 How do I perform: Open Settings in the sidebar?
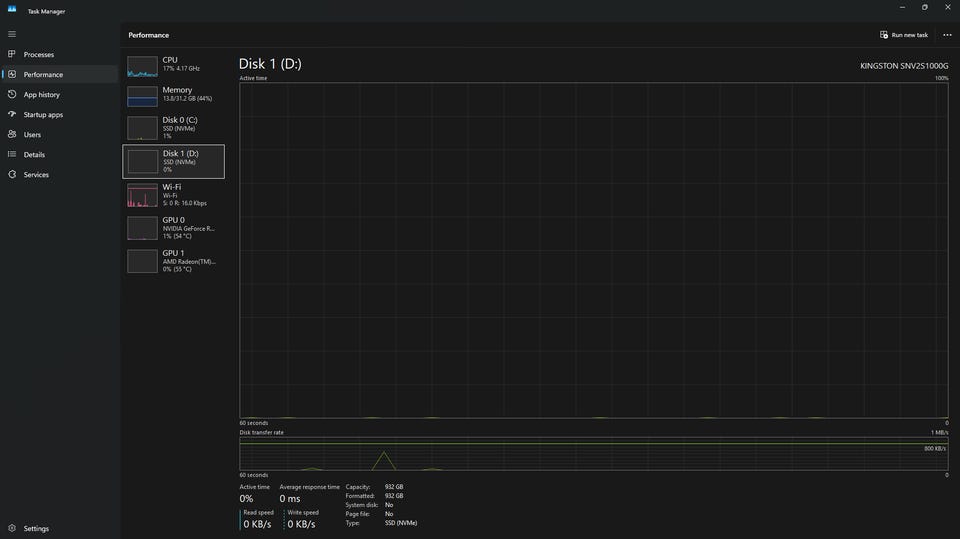59,528
